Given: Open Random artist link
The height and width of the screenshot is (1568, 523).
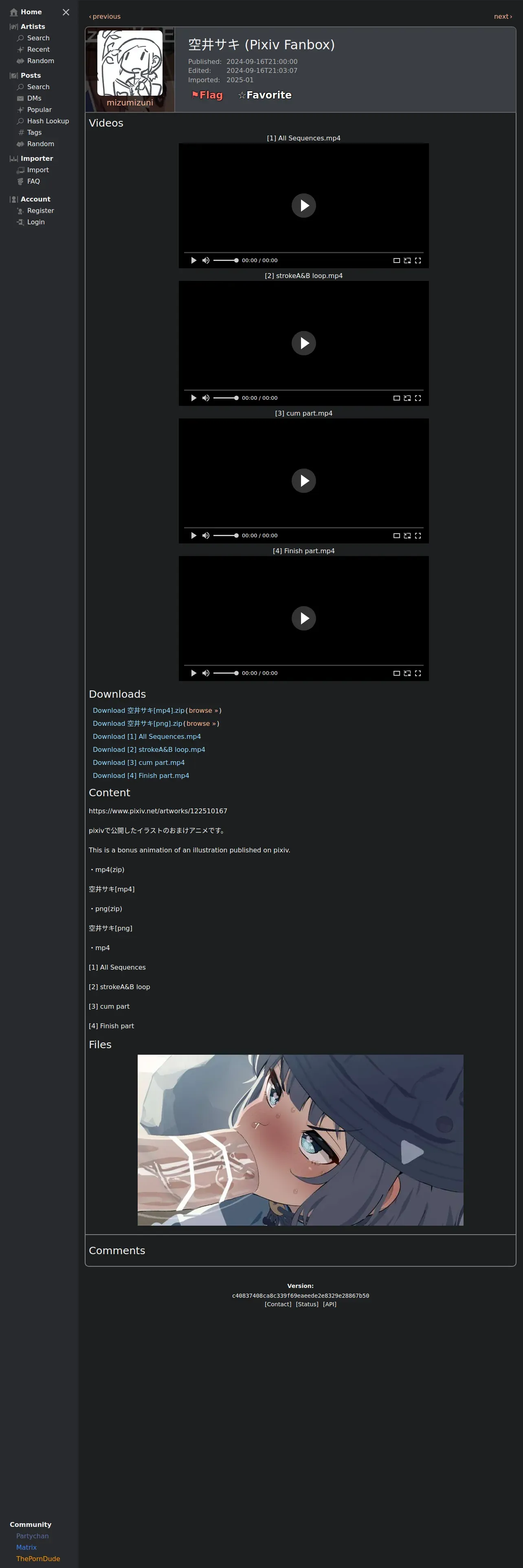Looking at the screenshot, I should tap(35, 61).
